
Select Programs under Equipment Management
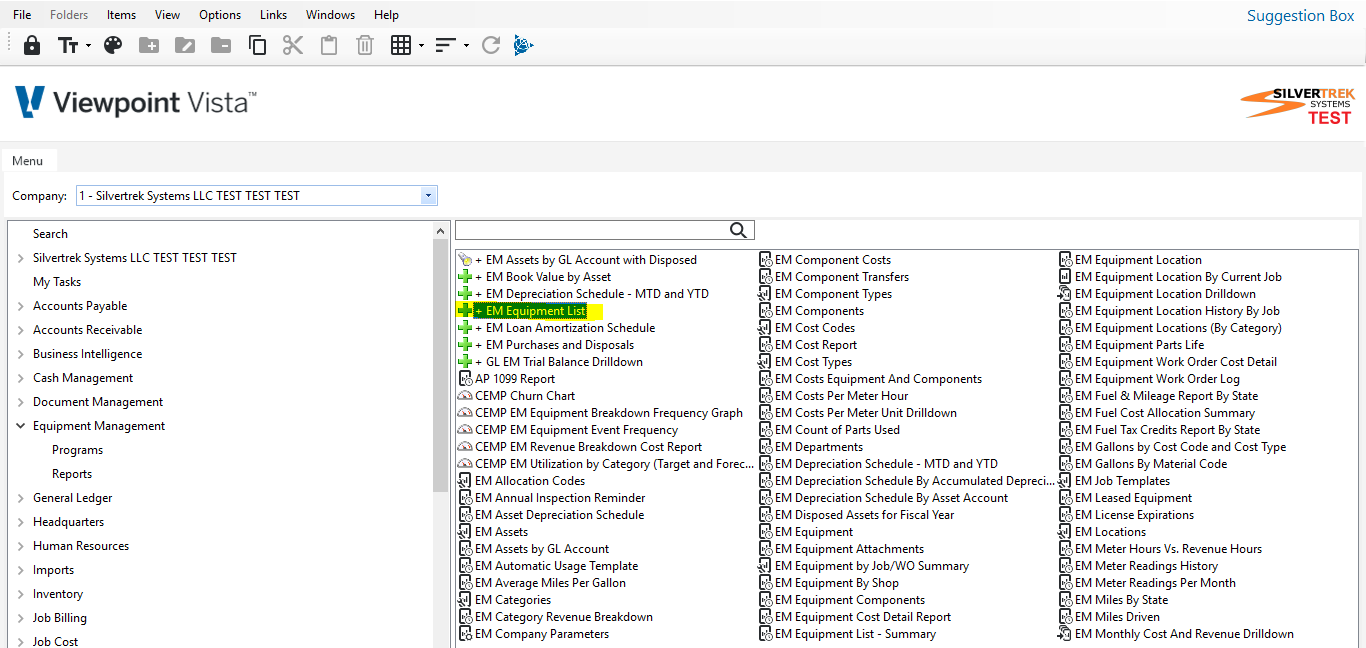(78, 450)
